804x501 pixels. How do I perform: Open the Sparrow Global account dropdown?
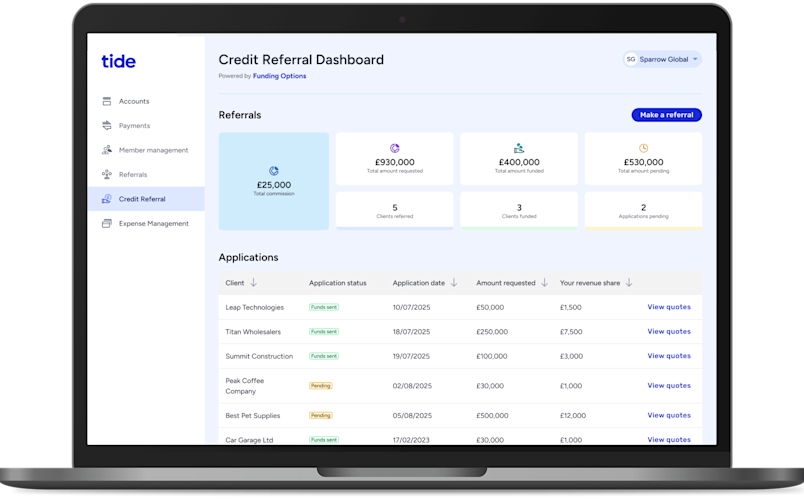tap(662, 59)
